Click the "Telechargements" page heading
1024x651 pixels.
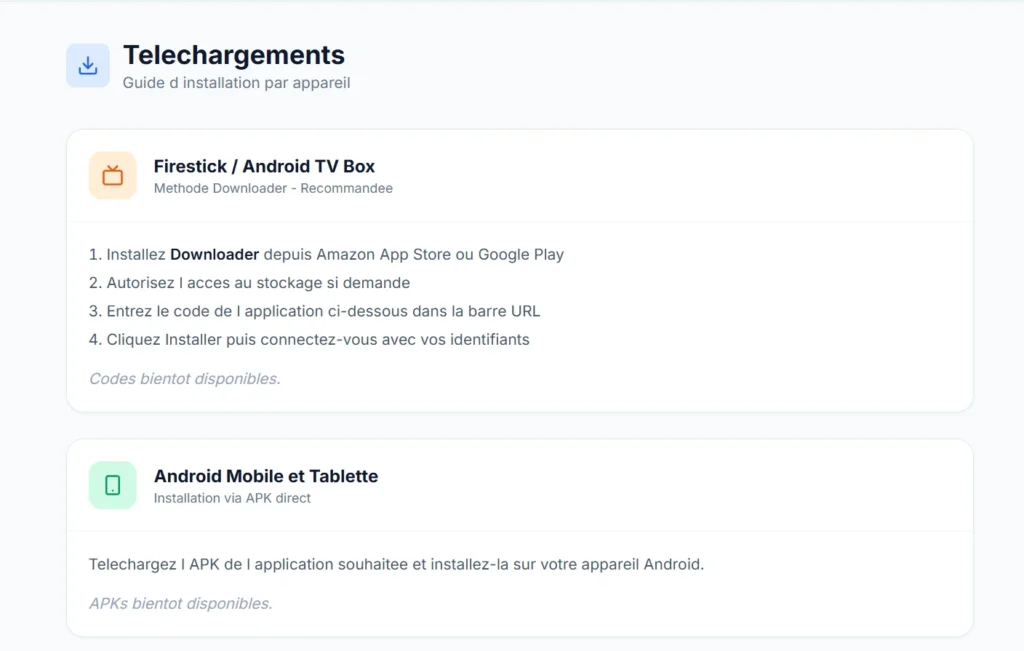(234, 56)
